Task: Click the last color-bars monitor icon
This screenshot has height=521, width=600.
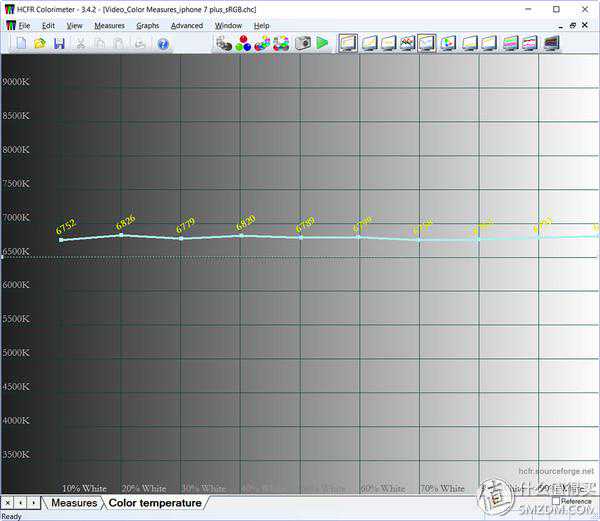Action: (551, 43)
